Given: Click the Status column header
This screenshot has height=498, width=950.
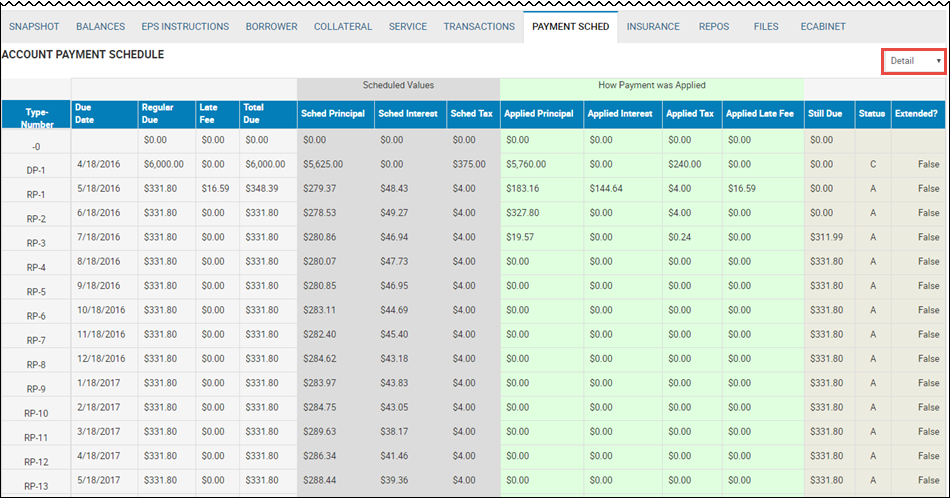Looking at the screenshot, I should tap(872, 113).
